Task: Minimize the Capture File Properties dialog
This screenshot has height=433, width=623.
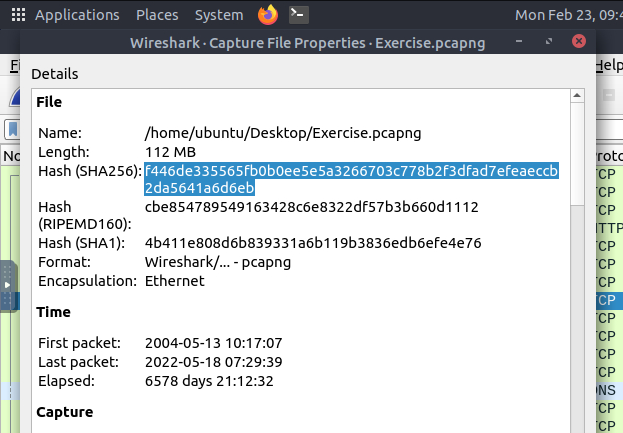Action: tap(519, 41)
